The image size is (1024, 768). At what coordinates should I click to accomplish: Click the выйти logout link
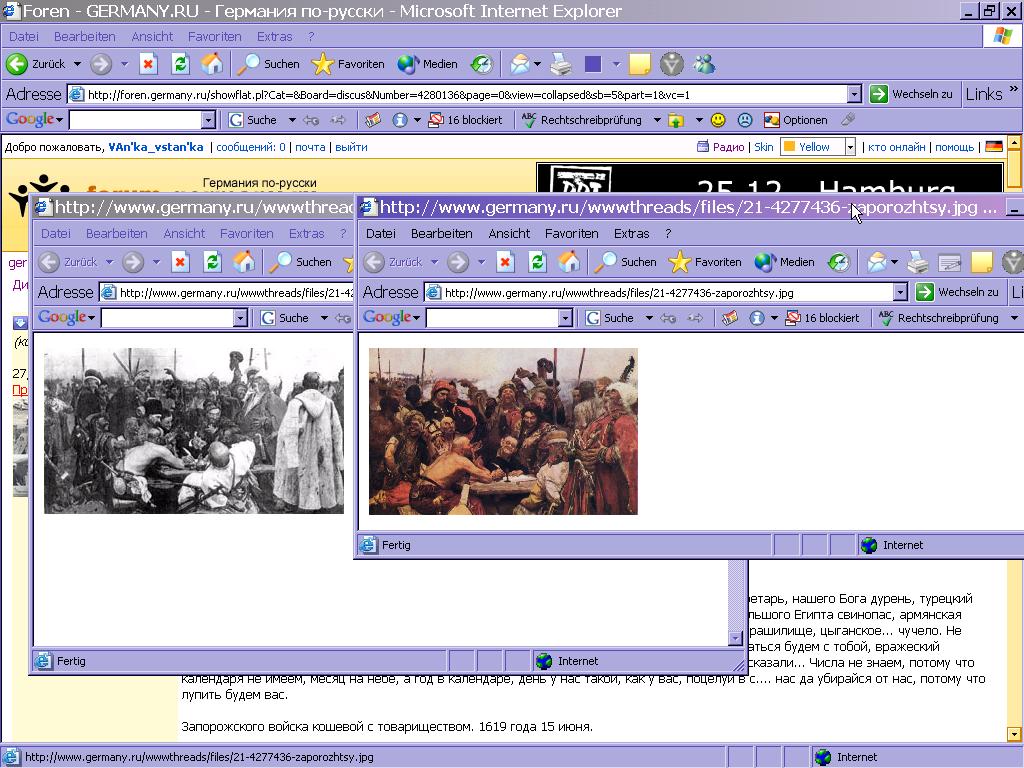[351, 147]
